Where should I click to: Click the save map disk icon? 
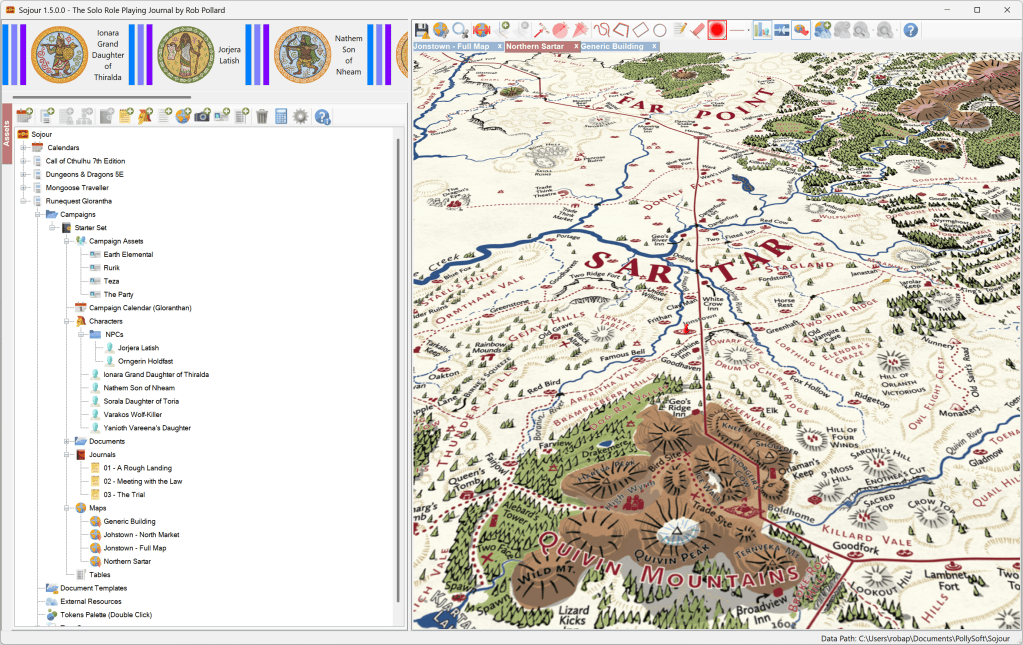pos(422,30)
